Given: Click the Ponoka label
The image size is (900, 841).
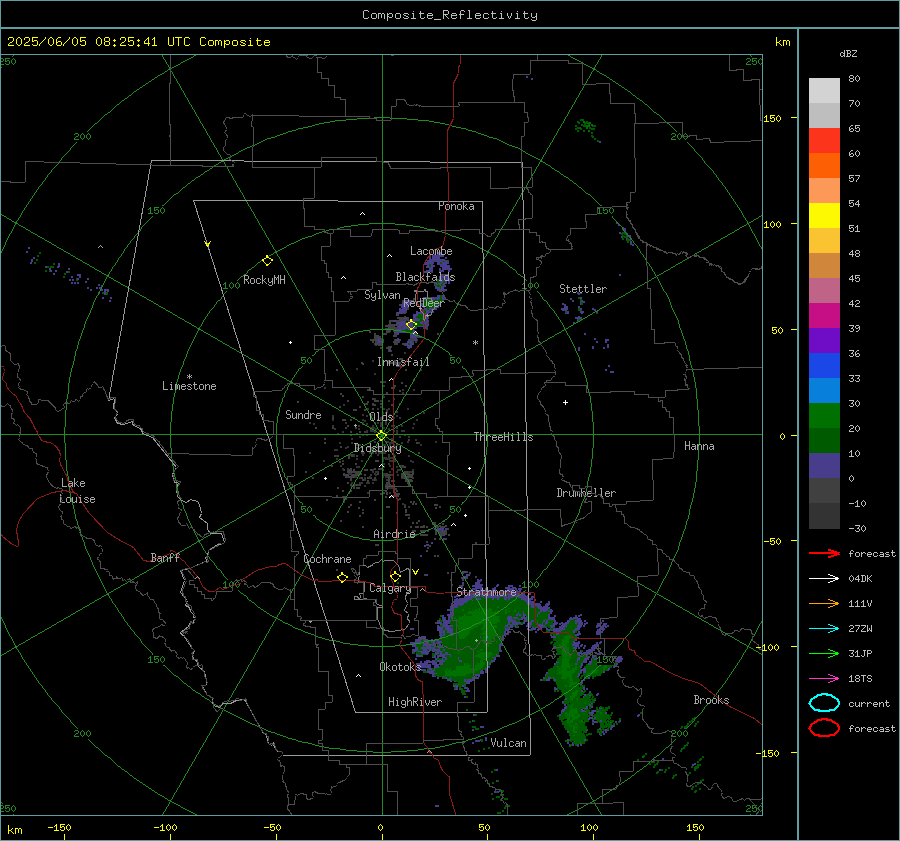Looking at the screenshot, I should coord(456,206).
